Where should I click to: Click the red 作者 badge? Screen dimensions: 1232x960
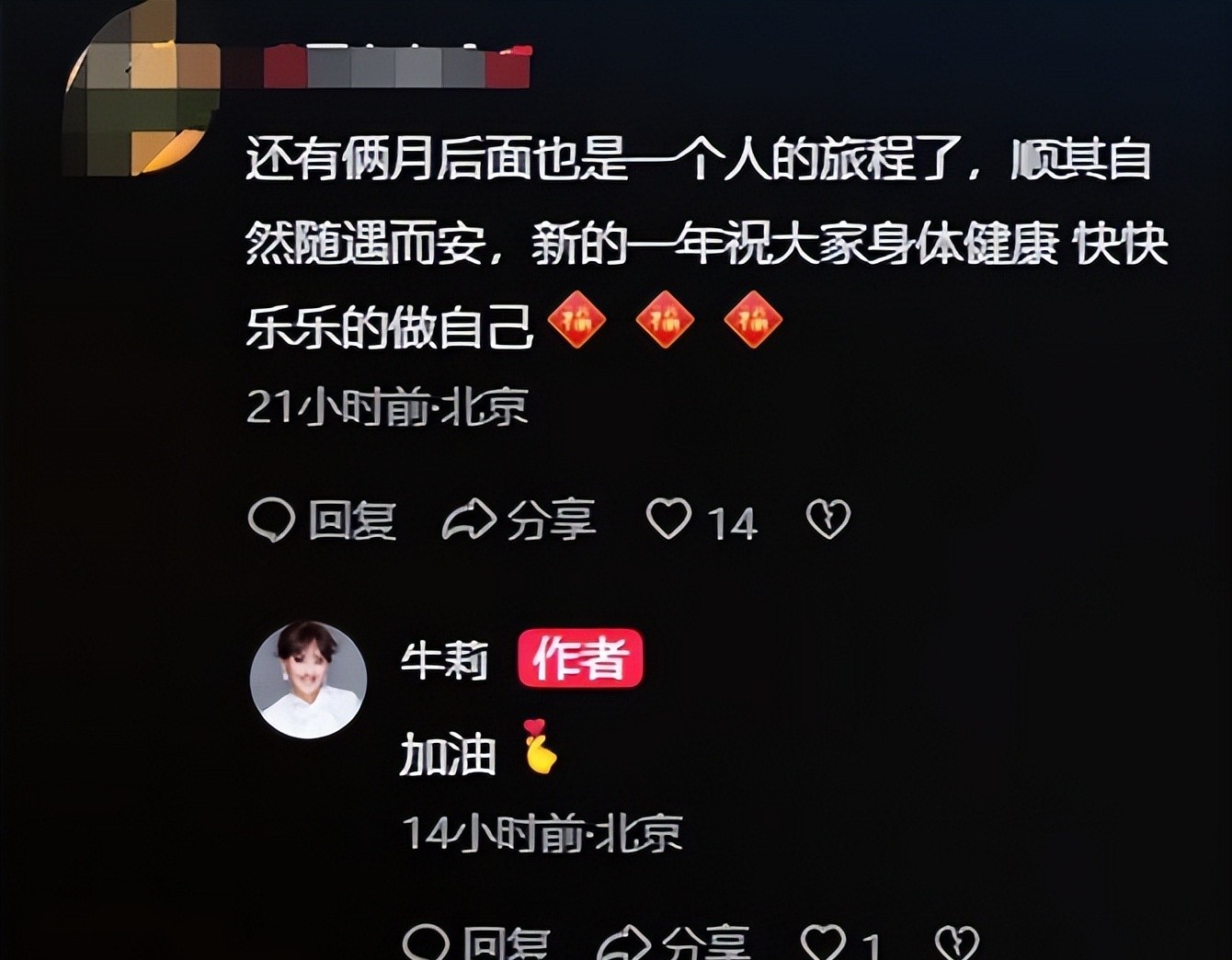[x=580, y=658]
